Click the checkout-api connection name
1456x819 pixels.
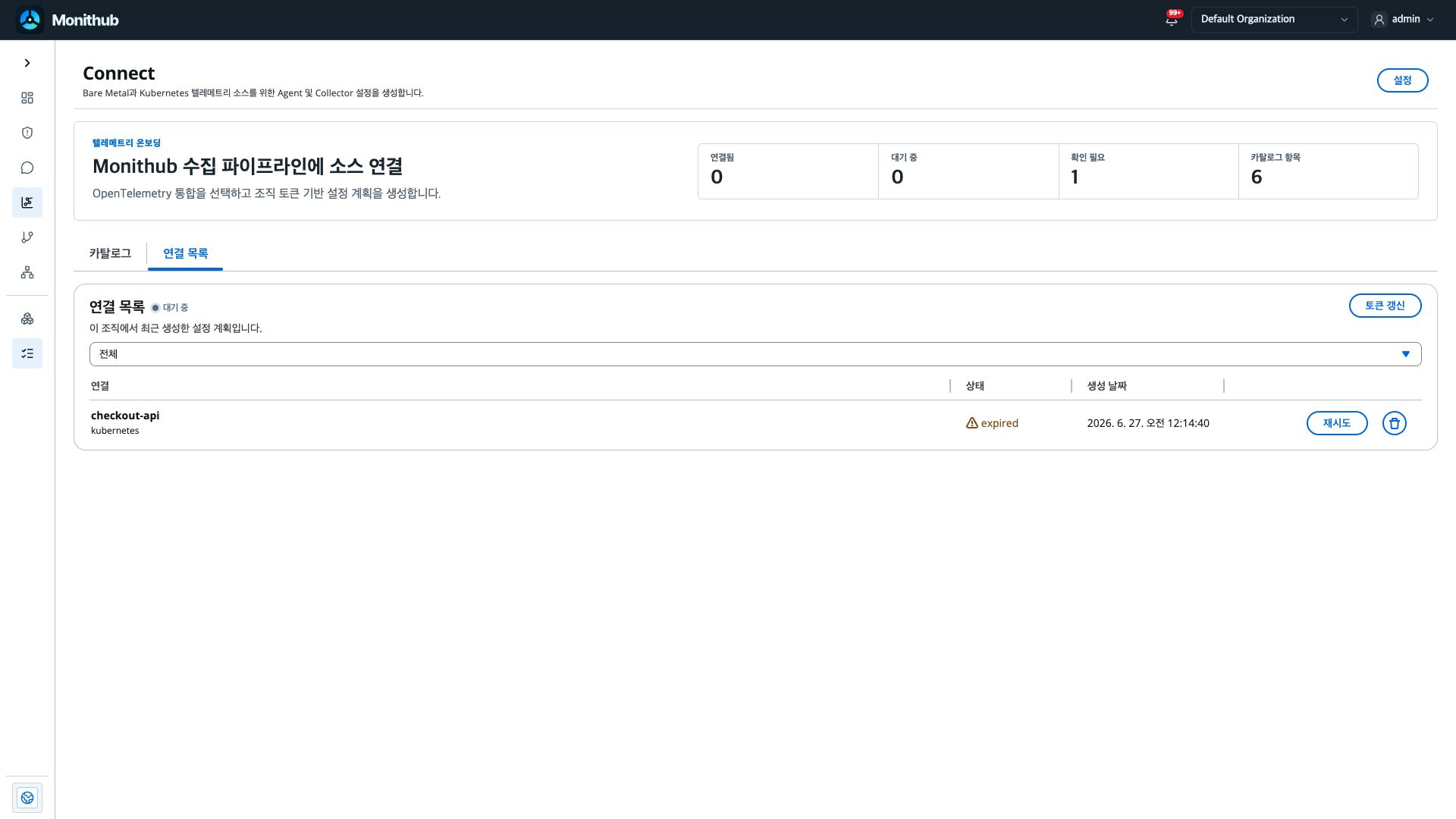pyautogui.click(x=125, y=416)
